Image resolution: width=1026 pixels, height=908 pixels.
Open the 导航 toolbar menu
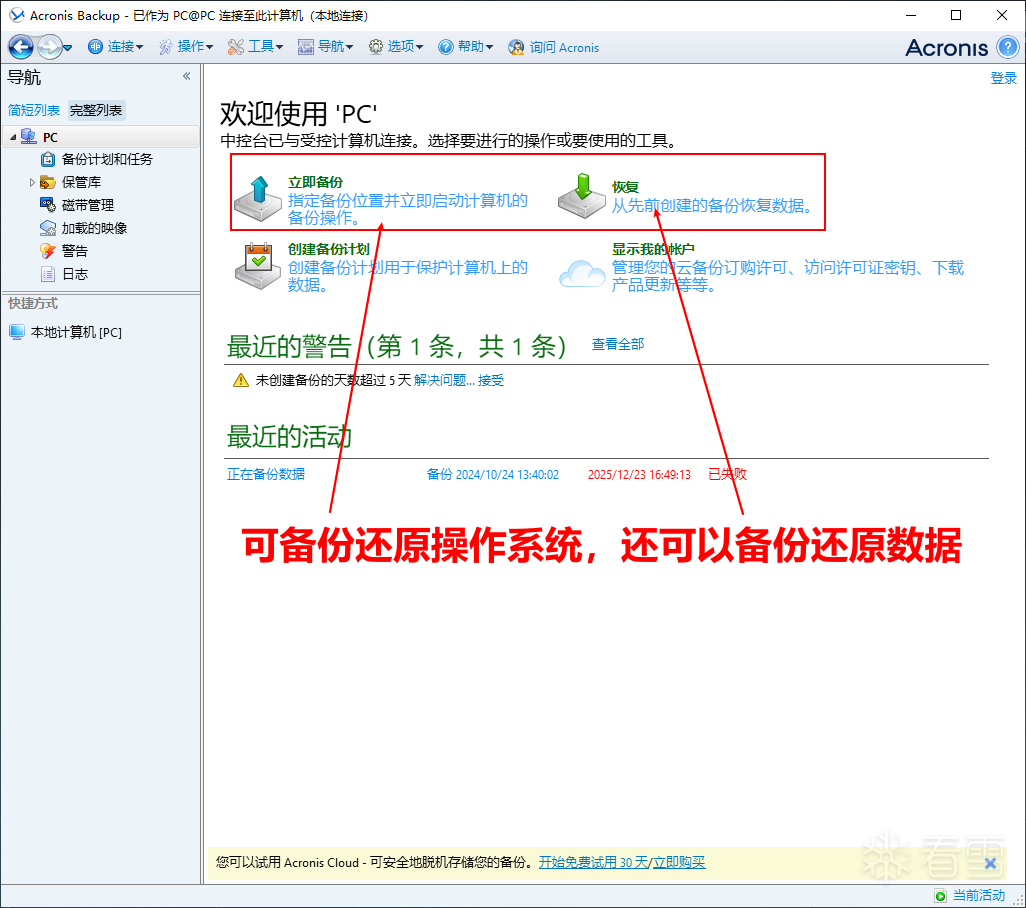click(x=325, y=47)
